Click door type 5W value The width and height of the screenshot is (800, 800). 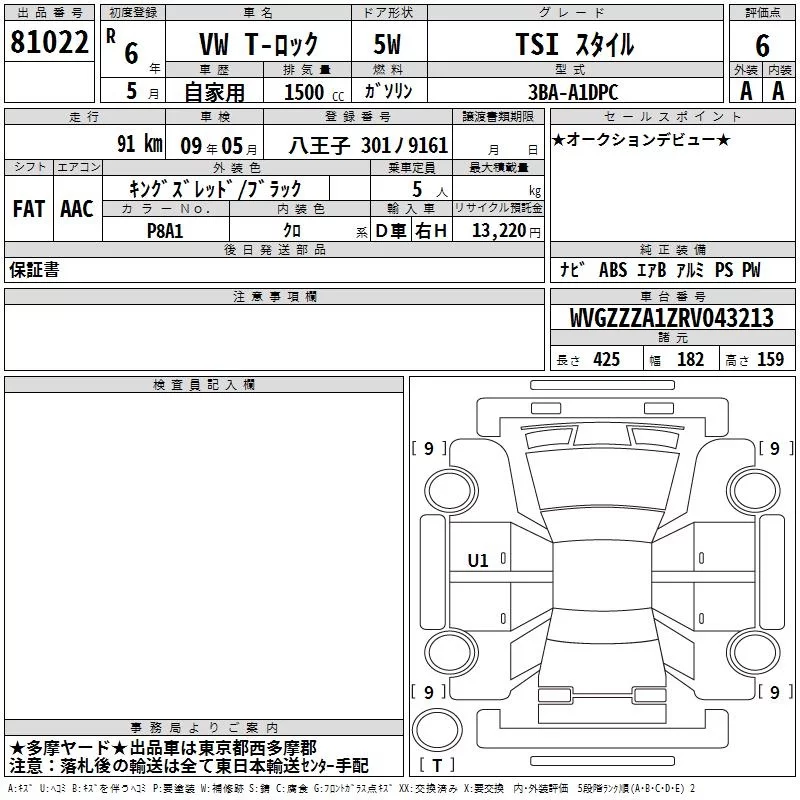click(388, 44)
